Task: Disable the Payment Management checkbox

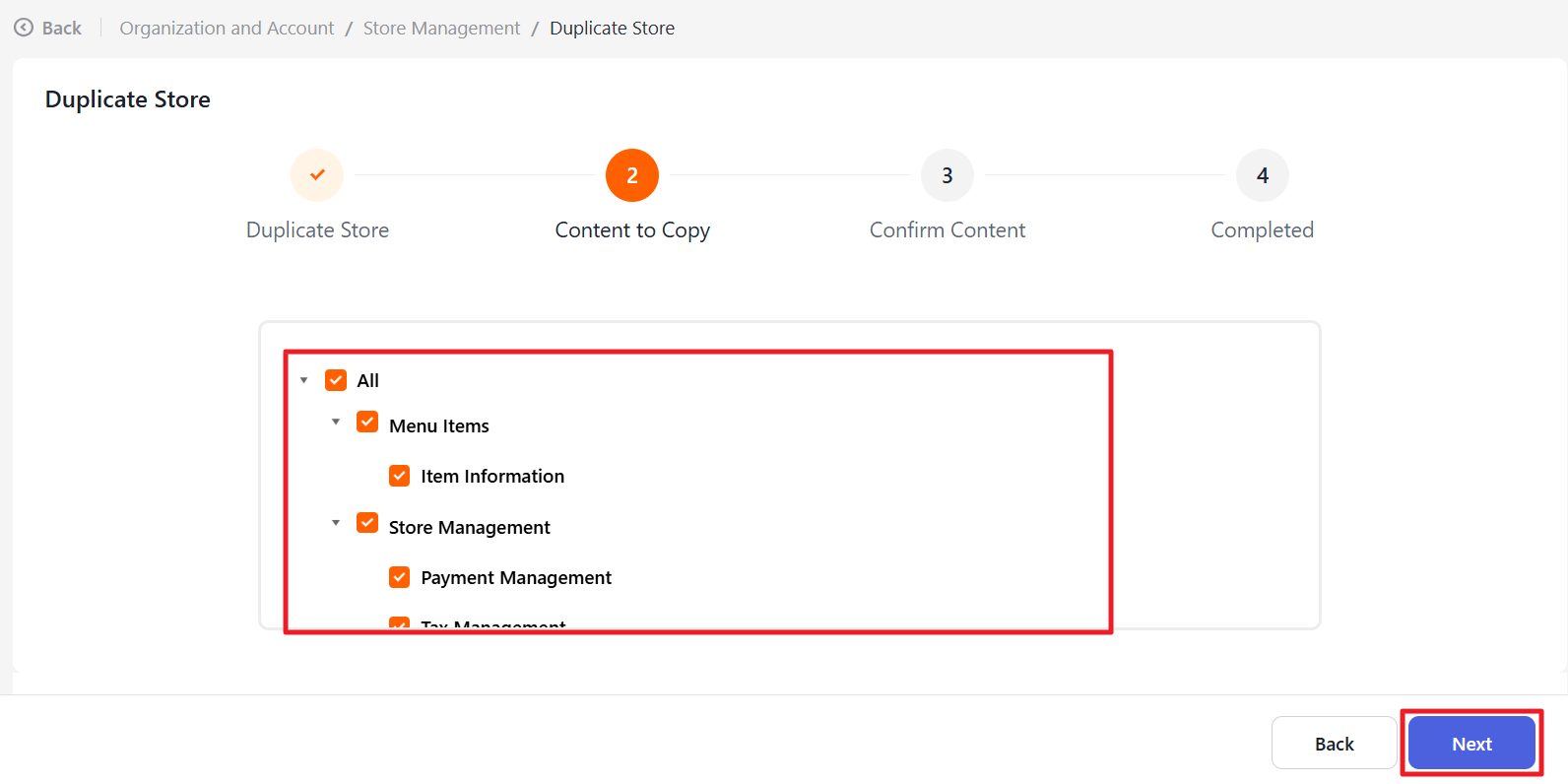Action: click(400, 577)
